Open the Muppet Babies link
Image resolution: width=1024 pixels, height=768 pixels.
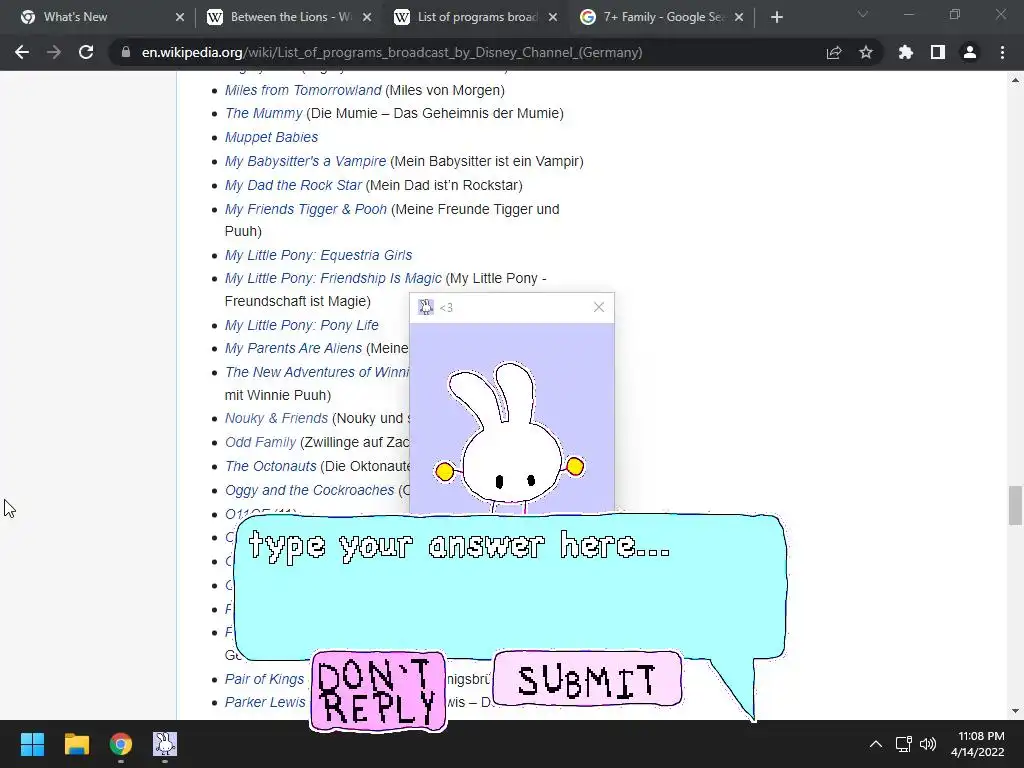coord(271,137)
